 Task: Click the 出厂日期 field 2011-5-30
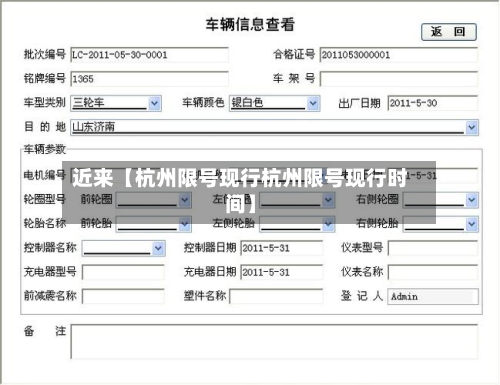tap(433, 103)
